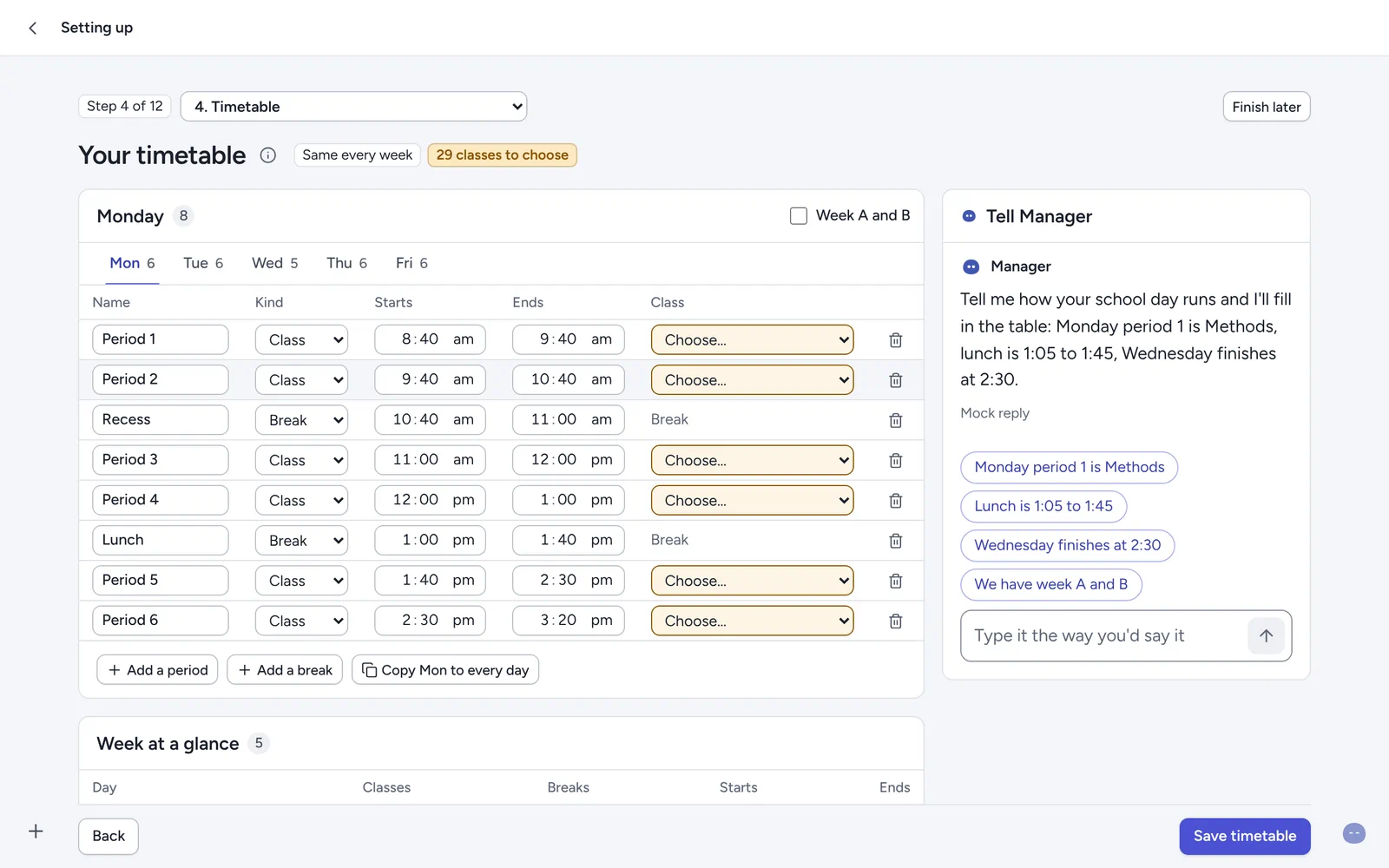Click the Period 2 name field

(161, 379)
